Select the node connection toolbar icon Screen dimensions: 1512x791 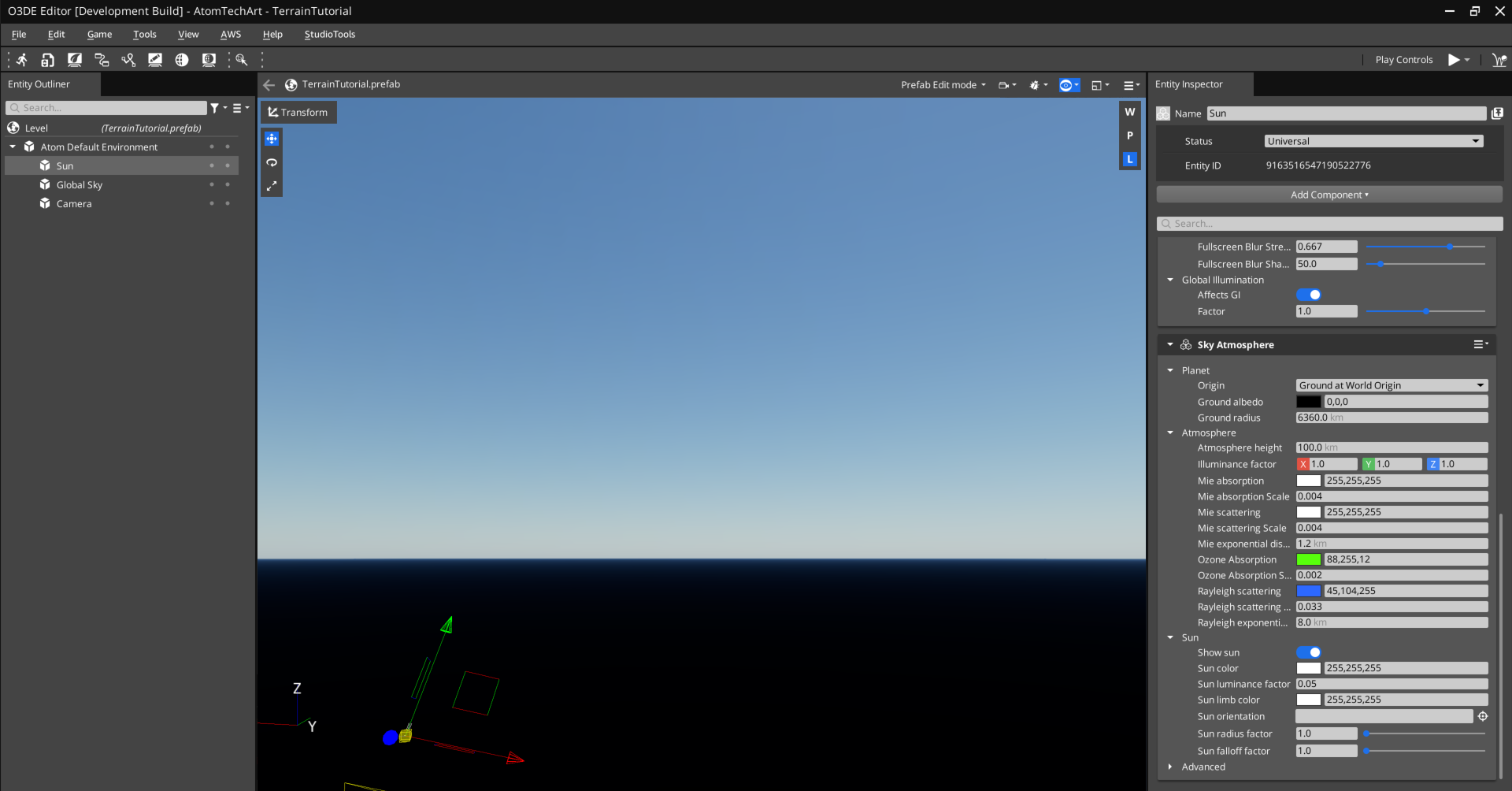(101, 60)
